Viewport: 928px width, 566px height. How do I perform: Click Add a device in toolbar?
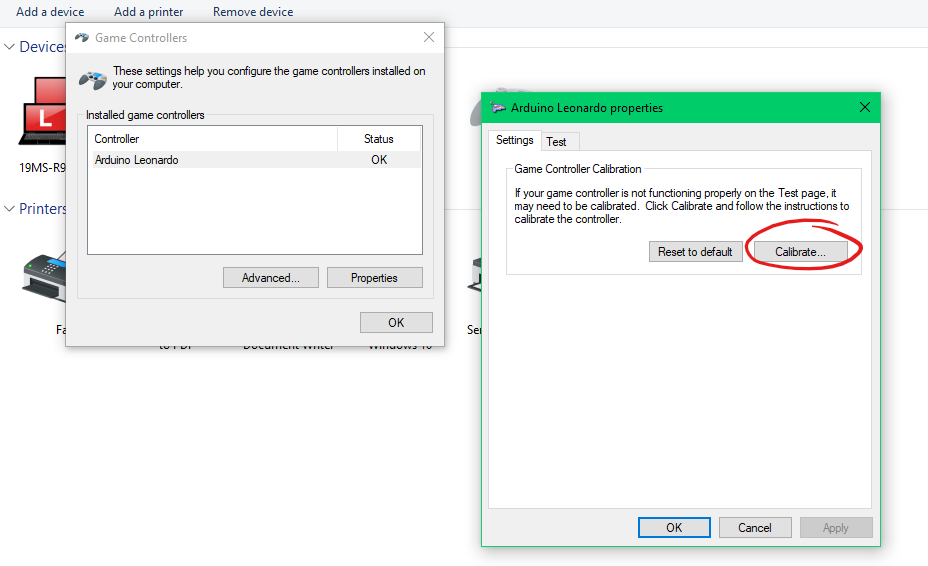(50, 12)
